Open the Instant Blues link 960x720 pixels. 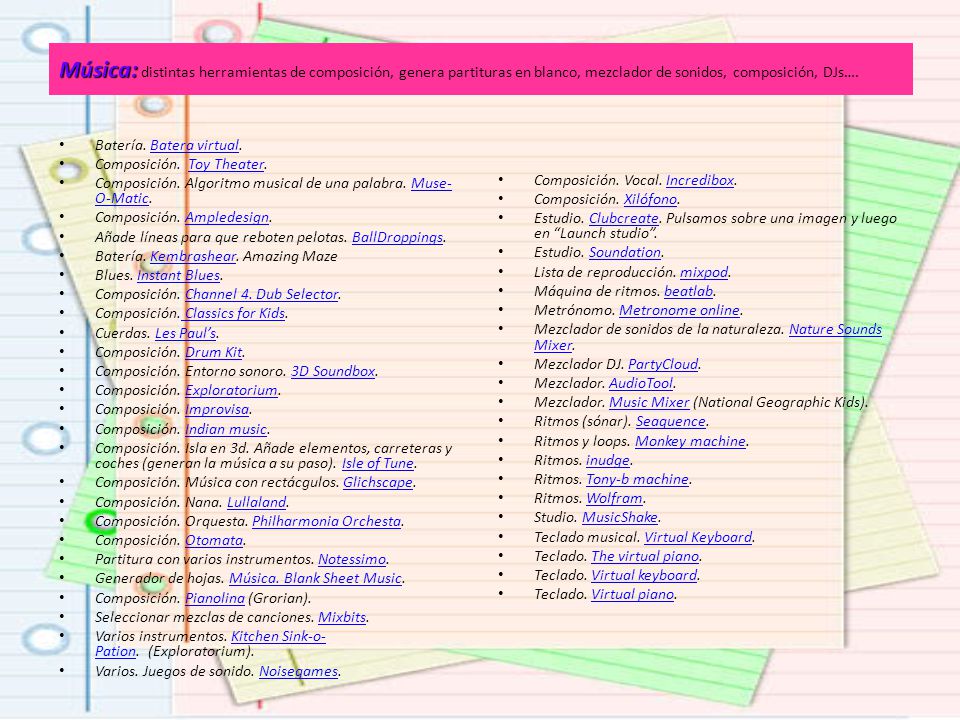click(x=178, y=275)
